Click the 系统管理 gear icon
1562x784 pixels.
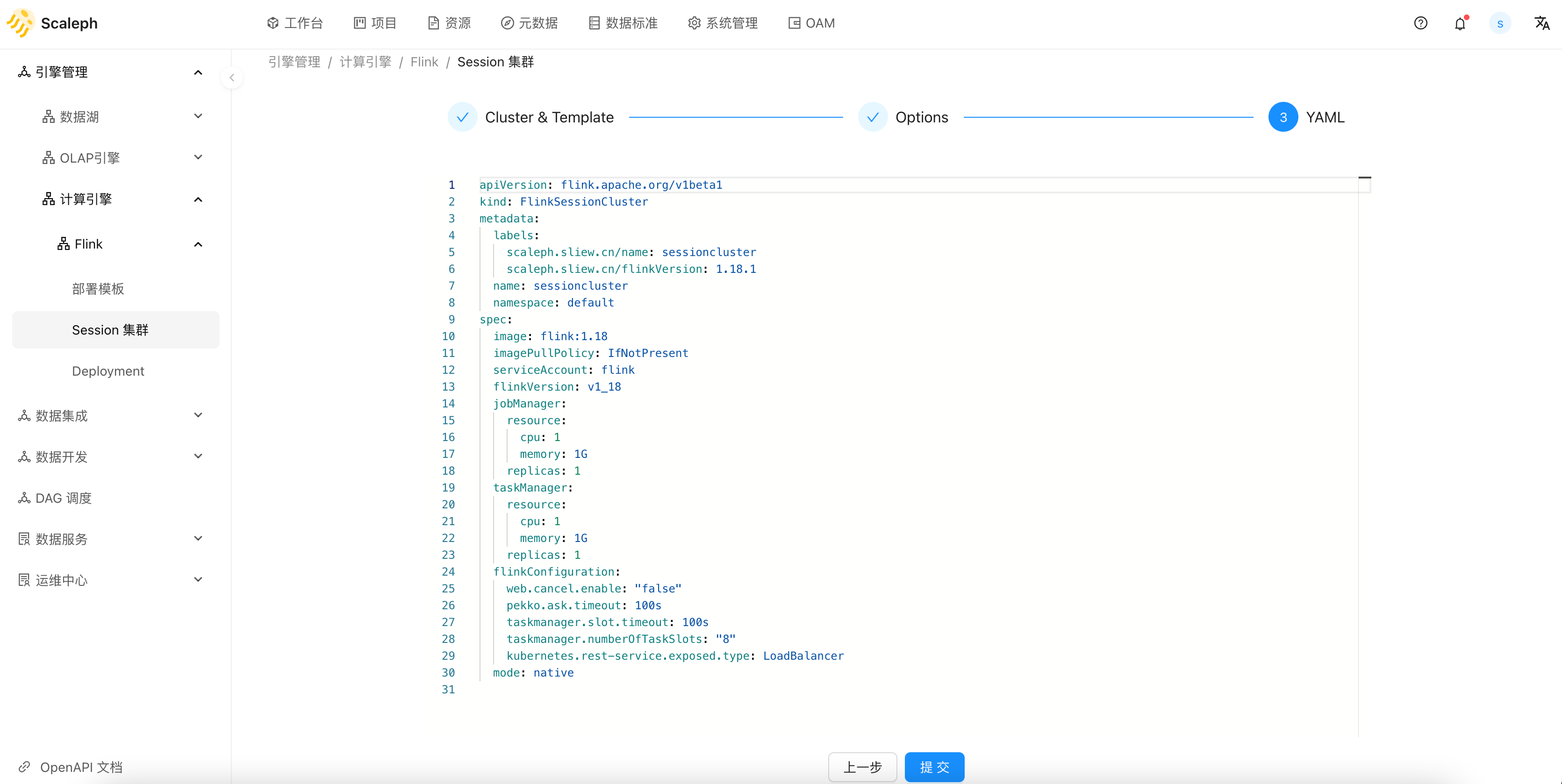click(694, 23)
